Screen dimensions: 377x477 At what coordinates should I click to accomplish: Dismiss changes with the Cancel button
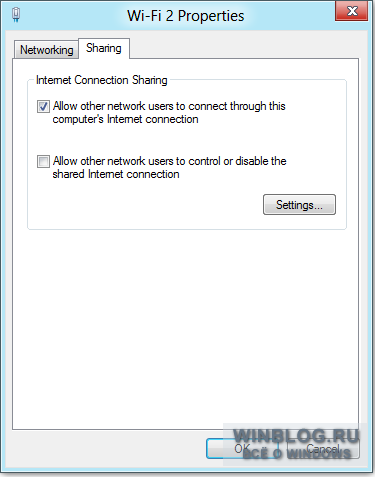tap(323, 449)
